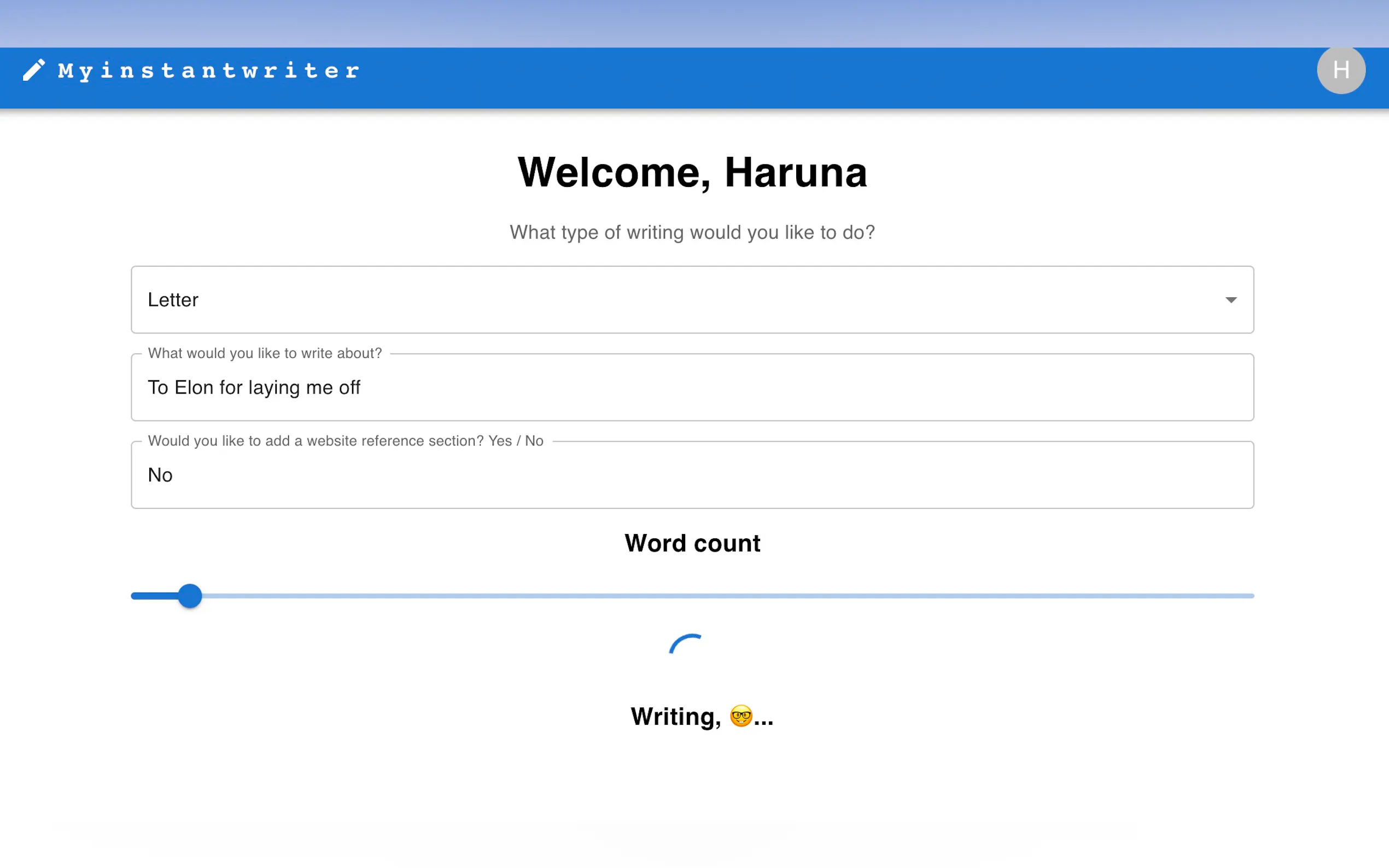Click the light blue gradient strip above header

[689, 23]
